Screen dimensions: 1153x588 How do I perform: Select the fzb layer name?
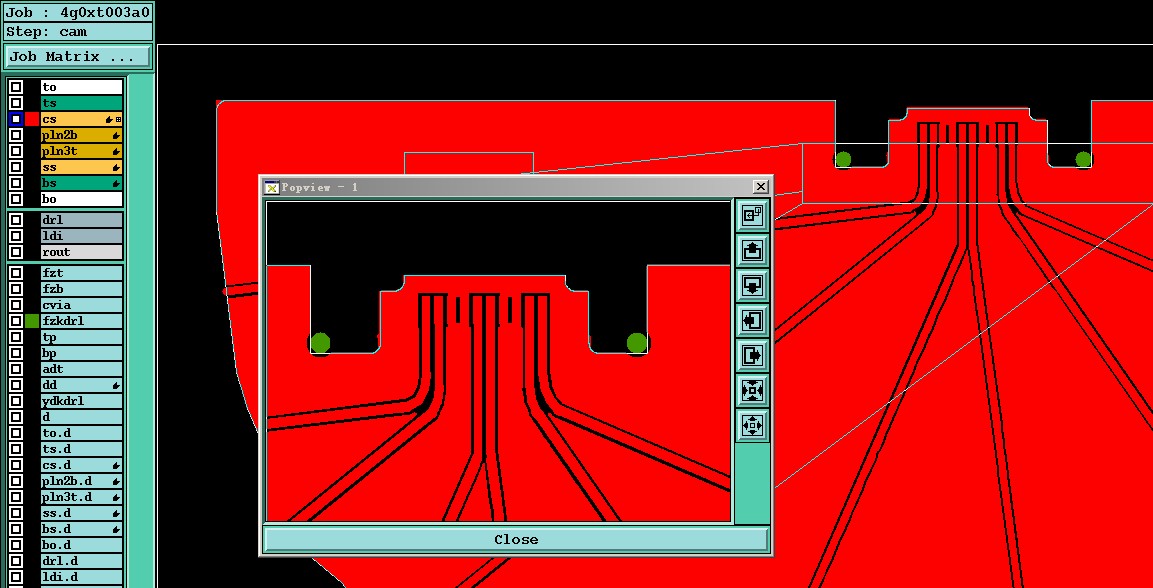(x=82, y=289)
